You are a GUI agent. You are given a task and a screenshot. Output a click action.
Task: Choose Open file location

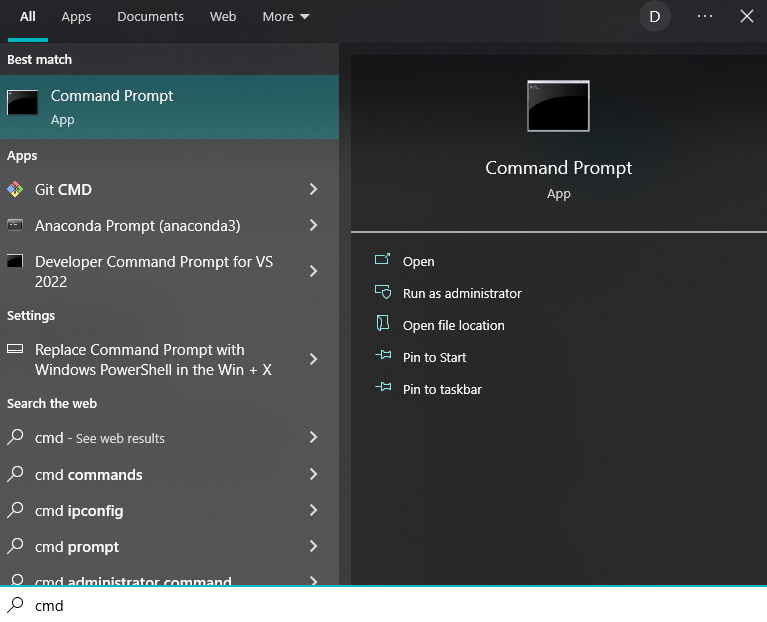453,326
